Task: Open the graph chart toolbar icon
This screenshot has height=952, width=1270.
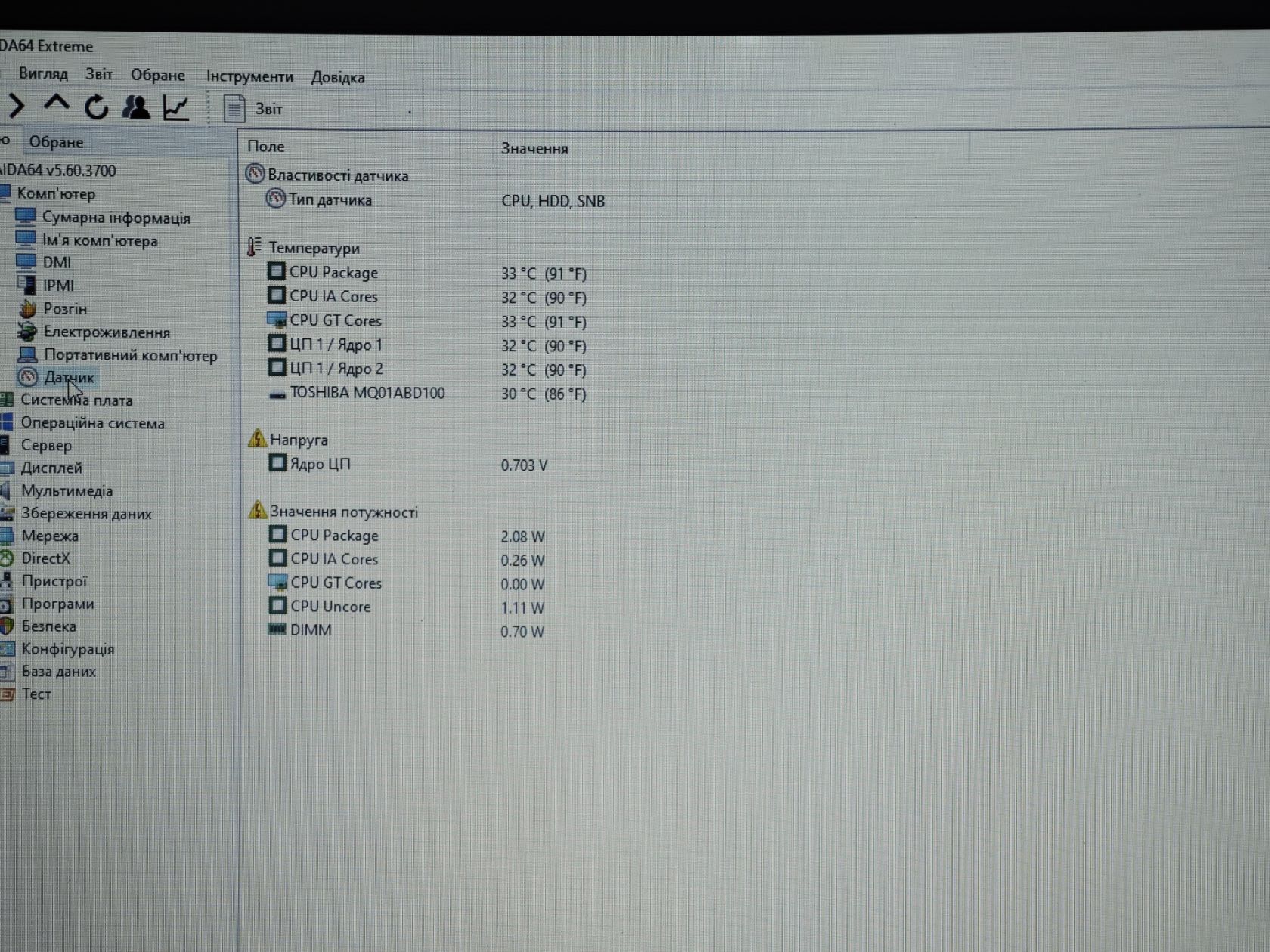Action: 176,108
